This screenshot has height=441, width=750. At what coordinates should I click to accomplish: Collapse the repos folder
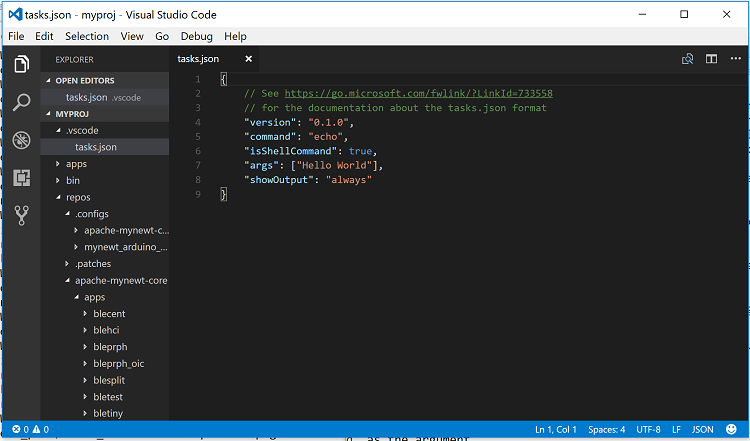[58, 197]
